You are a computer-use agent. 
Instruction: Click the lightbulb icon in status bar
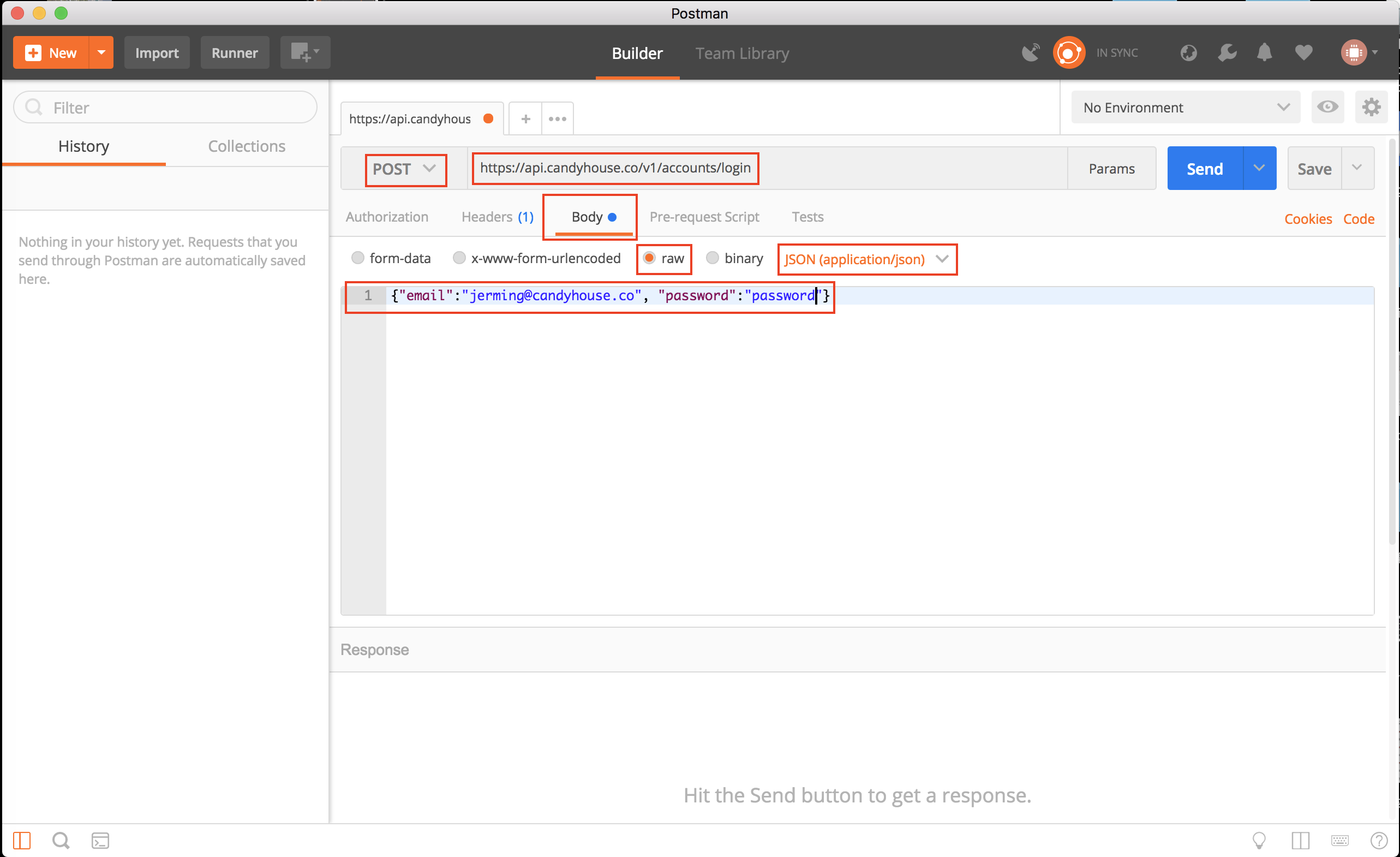[1259, 840]
